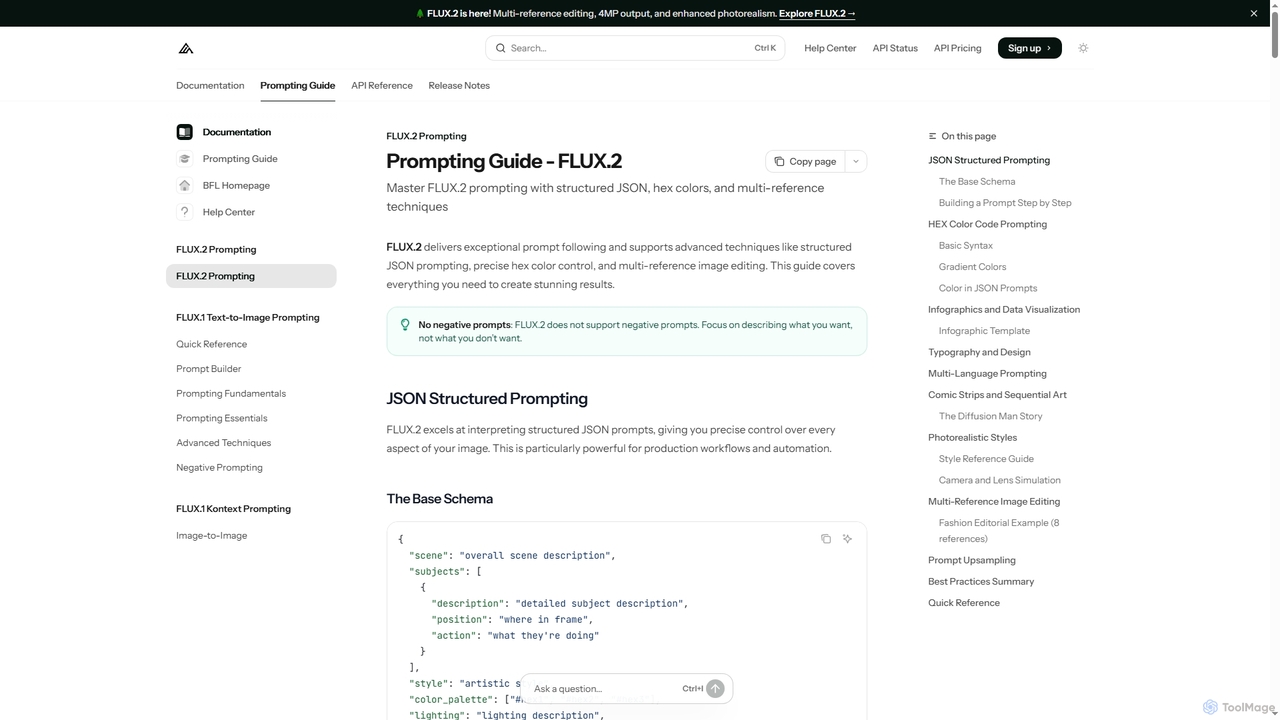Open Prompt Builder sidebar page

coord(209,369)
